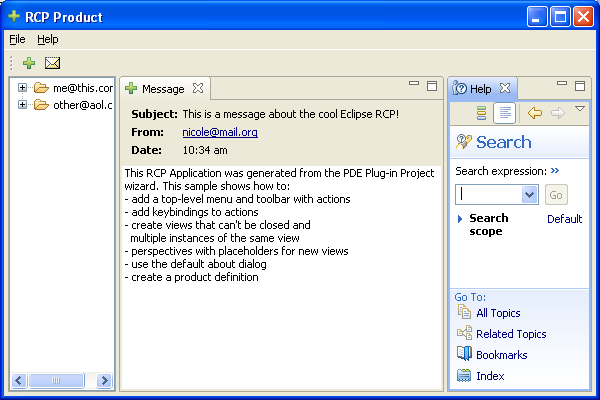Click the RCP Product title bar icon
This screenshot has width=600, height=400.
coord(14,16)
